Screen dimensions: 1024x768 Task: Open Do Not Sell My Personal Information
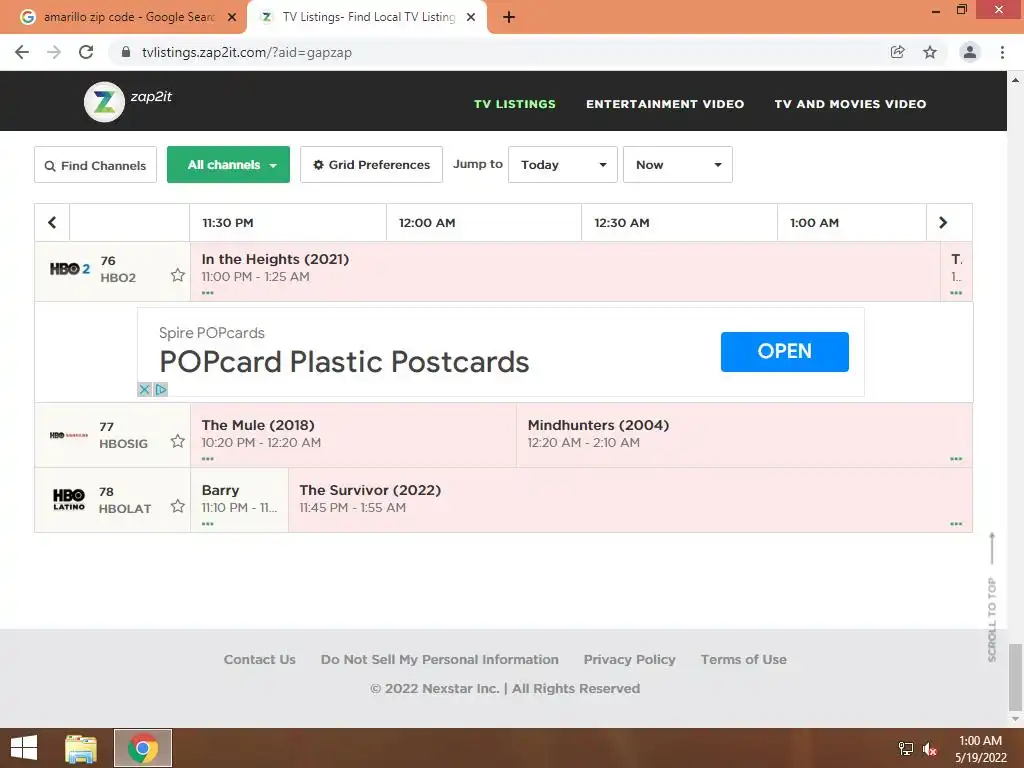pos(440,660)
